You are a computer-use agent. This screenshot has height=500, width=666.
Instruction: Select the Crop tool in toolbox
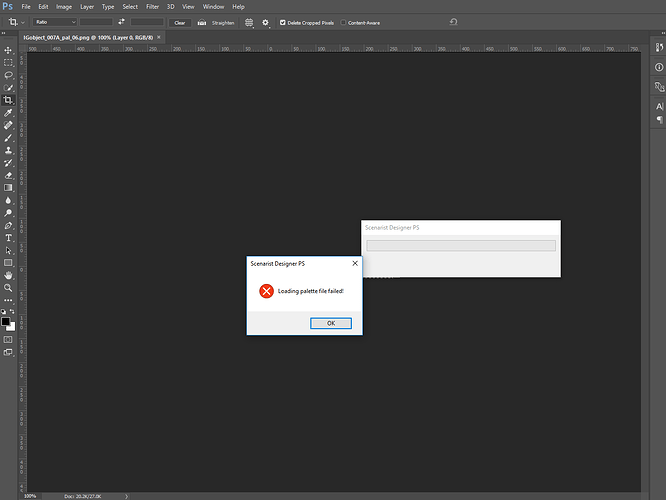tap(8, 100)
